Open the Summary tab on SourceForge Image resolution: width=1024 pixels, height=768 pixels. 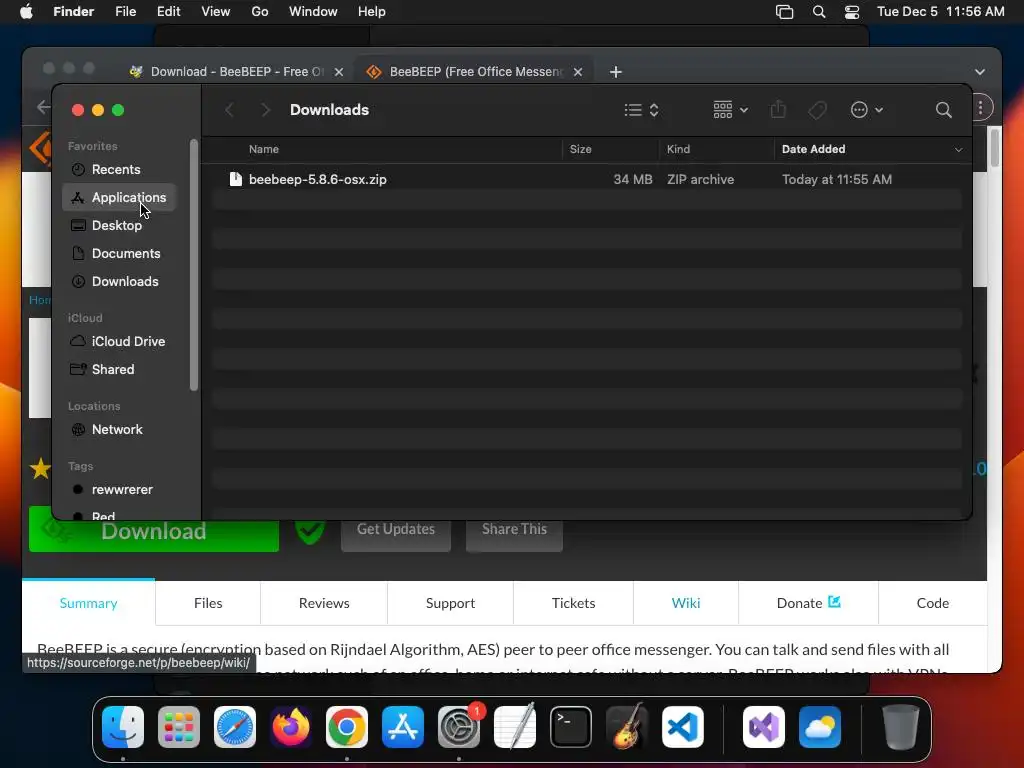89,603
